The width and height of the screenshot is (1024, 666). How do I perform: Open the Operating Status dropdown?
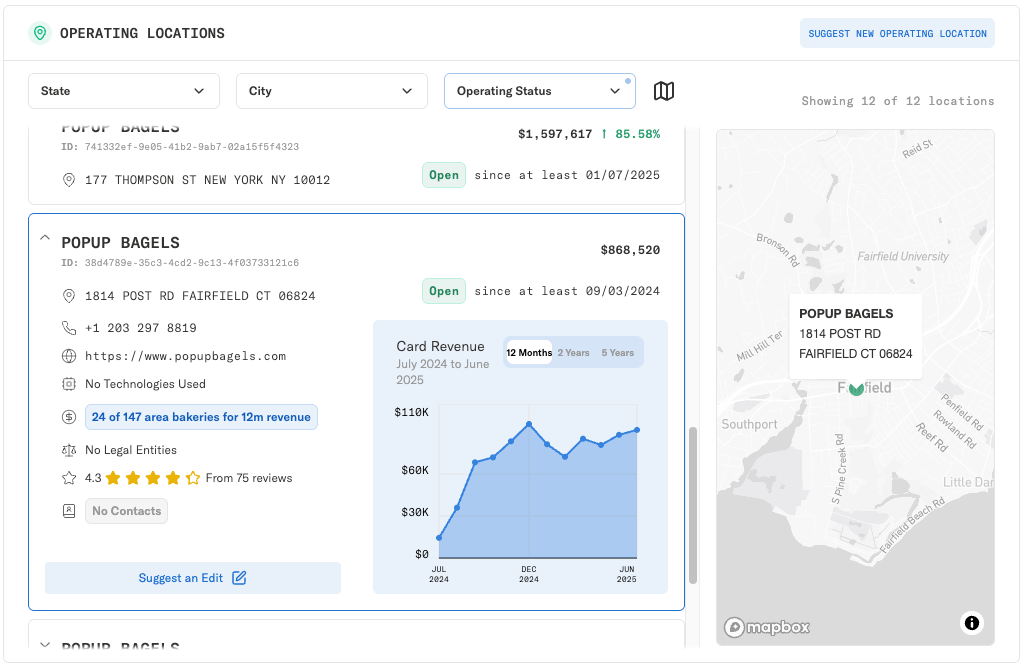539,91
